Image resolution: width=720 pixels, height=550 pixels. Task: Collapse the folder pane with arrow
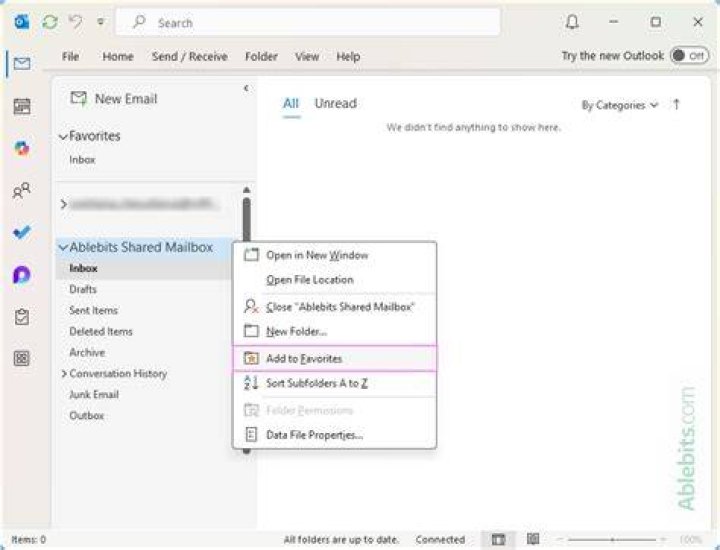[x=246, y=88]
